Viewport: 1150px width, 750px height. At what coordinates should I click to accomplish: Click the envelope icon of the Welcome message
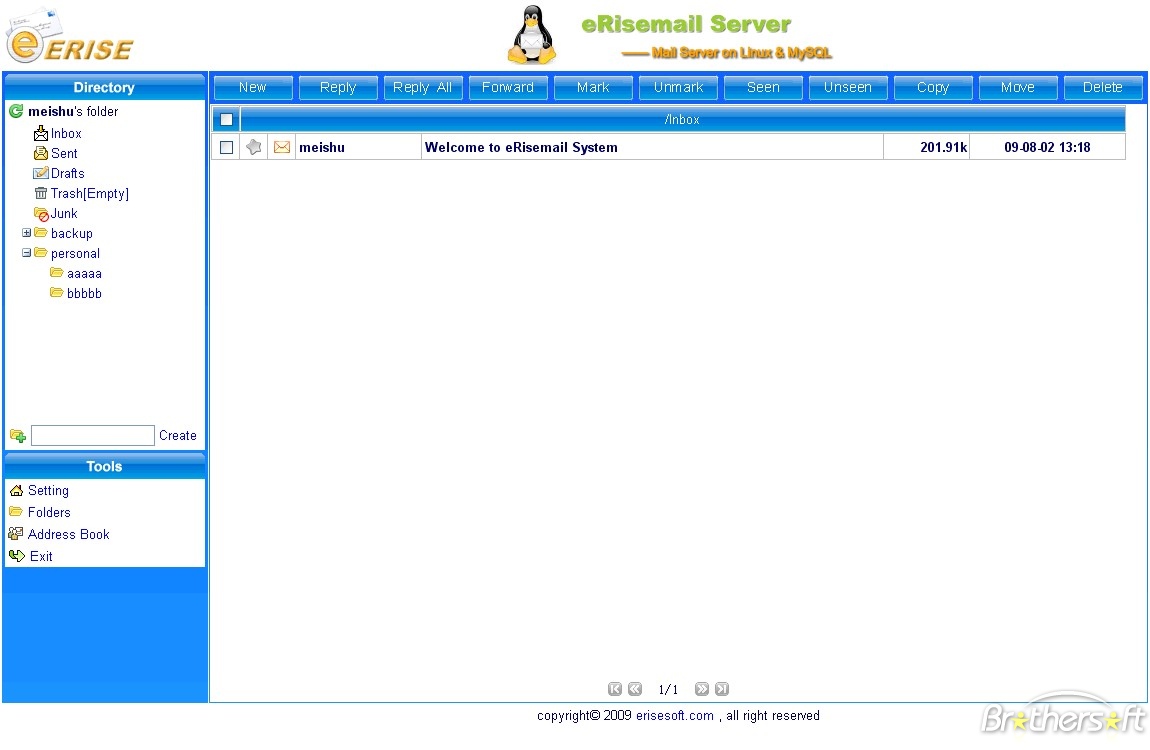pyautogui.click(x=282, y=147)
